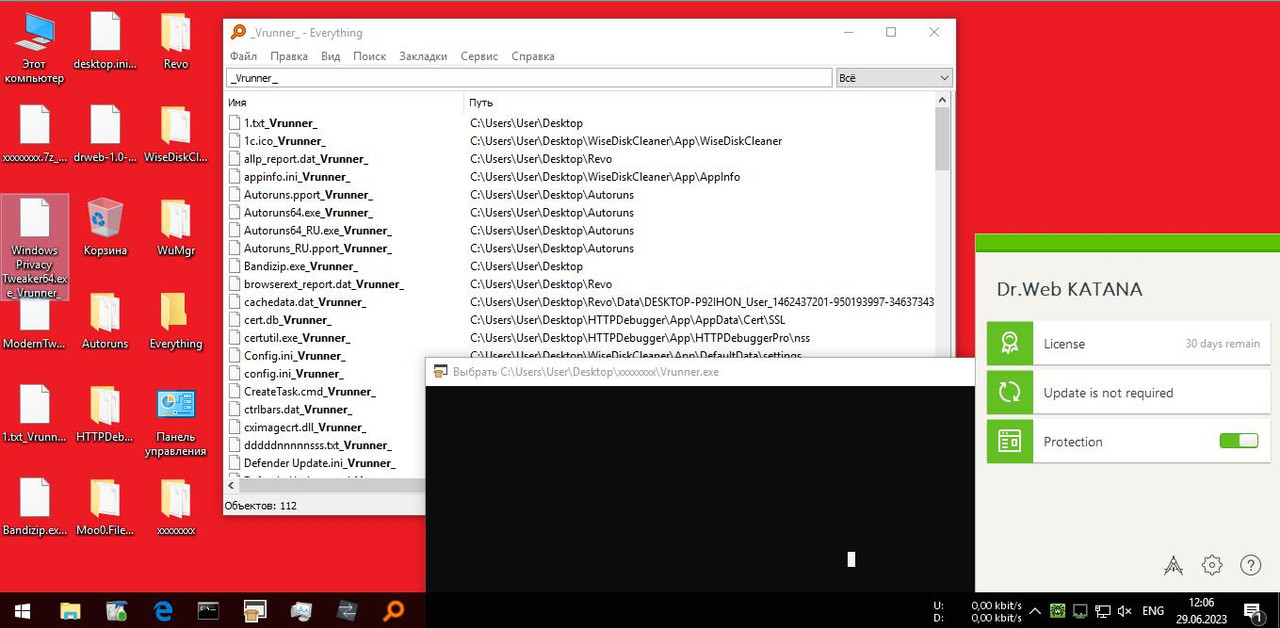Image resolution: width=1280 pixels, height=628 pixels.
Task: Open the Windows Start menu
Action: (x=20, y=610)
